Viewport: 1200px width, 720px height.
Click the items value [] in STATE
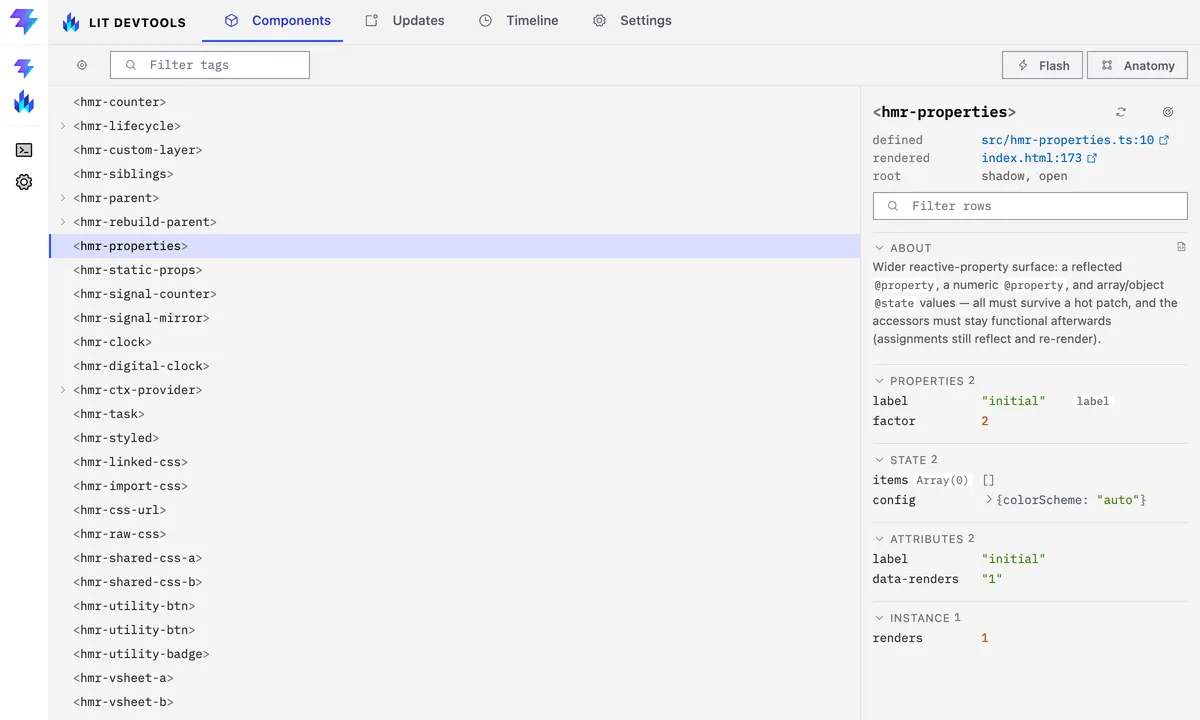point(988,480)
